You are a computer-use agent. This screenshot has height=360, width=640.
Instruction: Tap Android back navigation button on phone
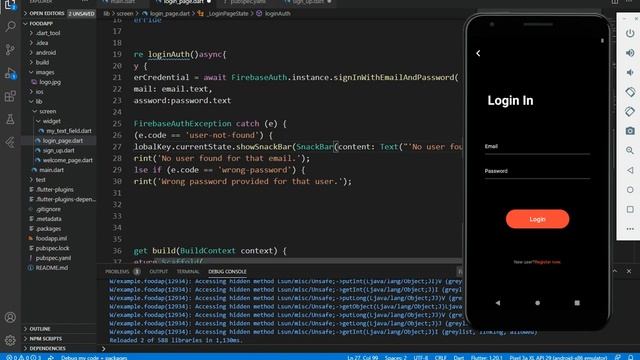pos(498,303)
